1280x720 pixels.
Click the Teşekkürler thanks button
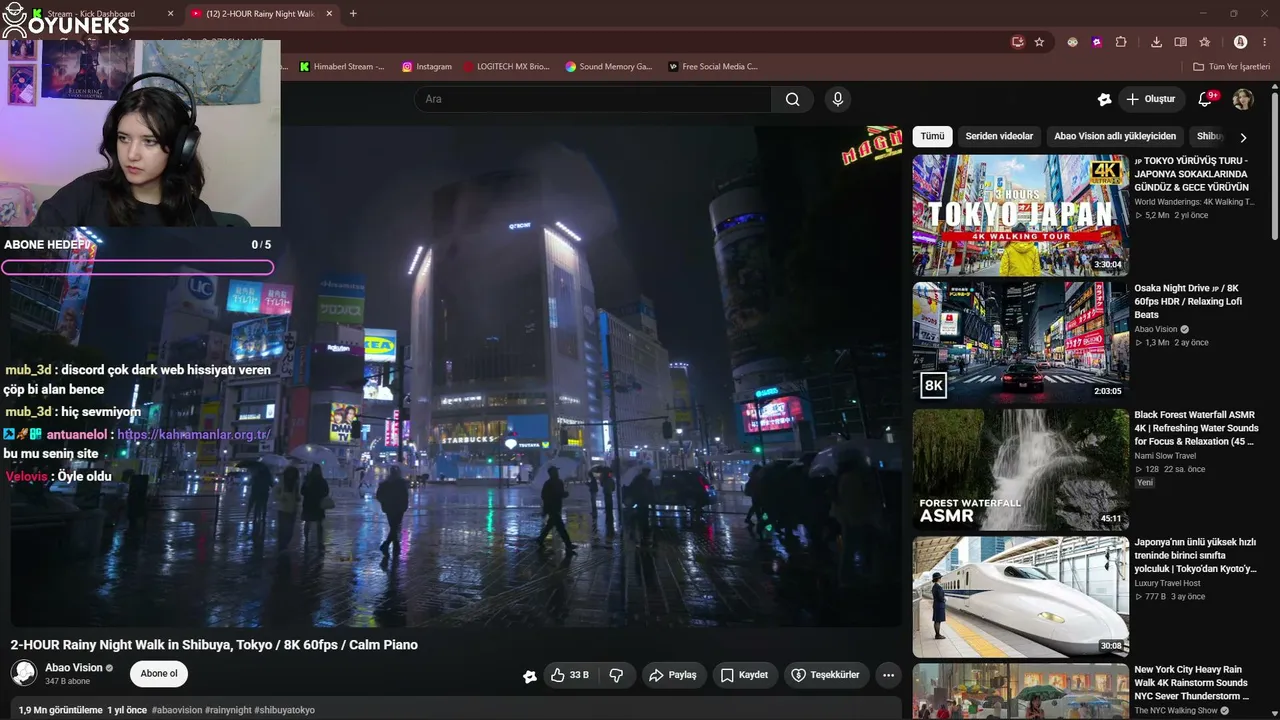[826, 675]
